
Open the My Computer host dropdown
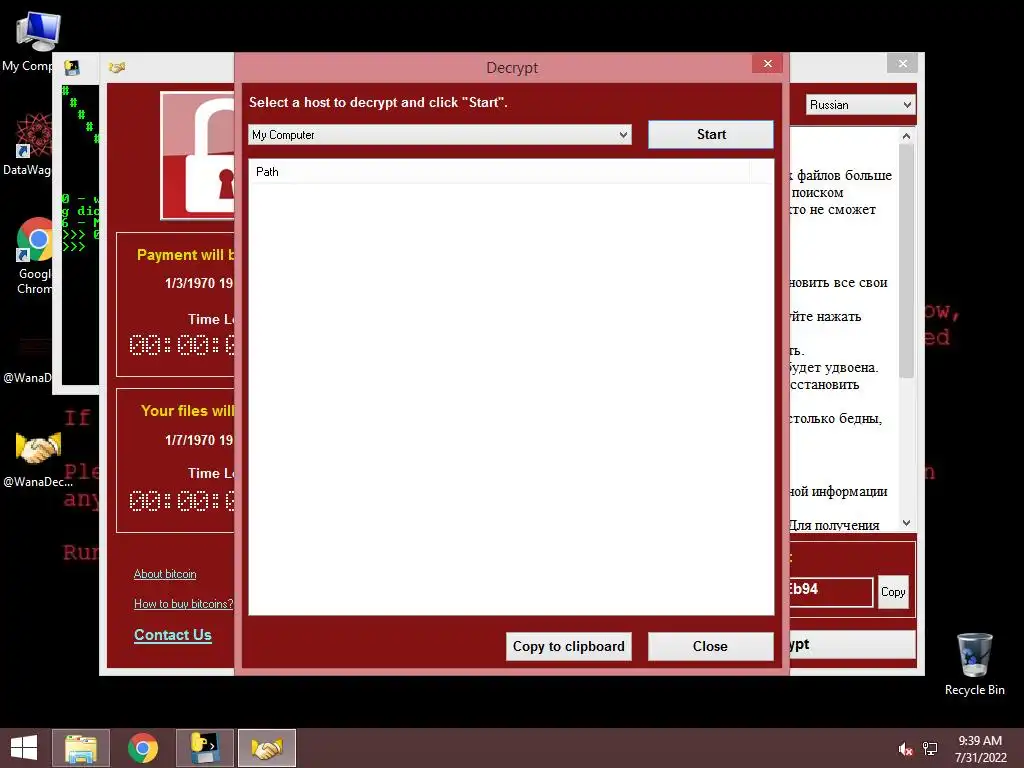pos(440,135)
